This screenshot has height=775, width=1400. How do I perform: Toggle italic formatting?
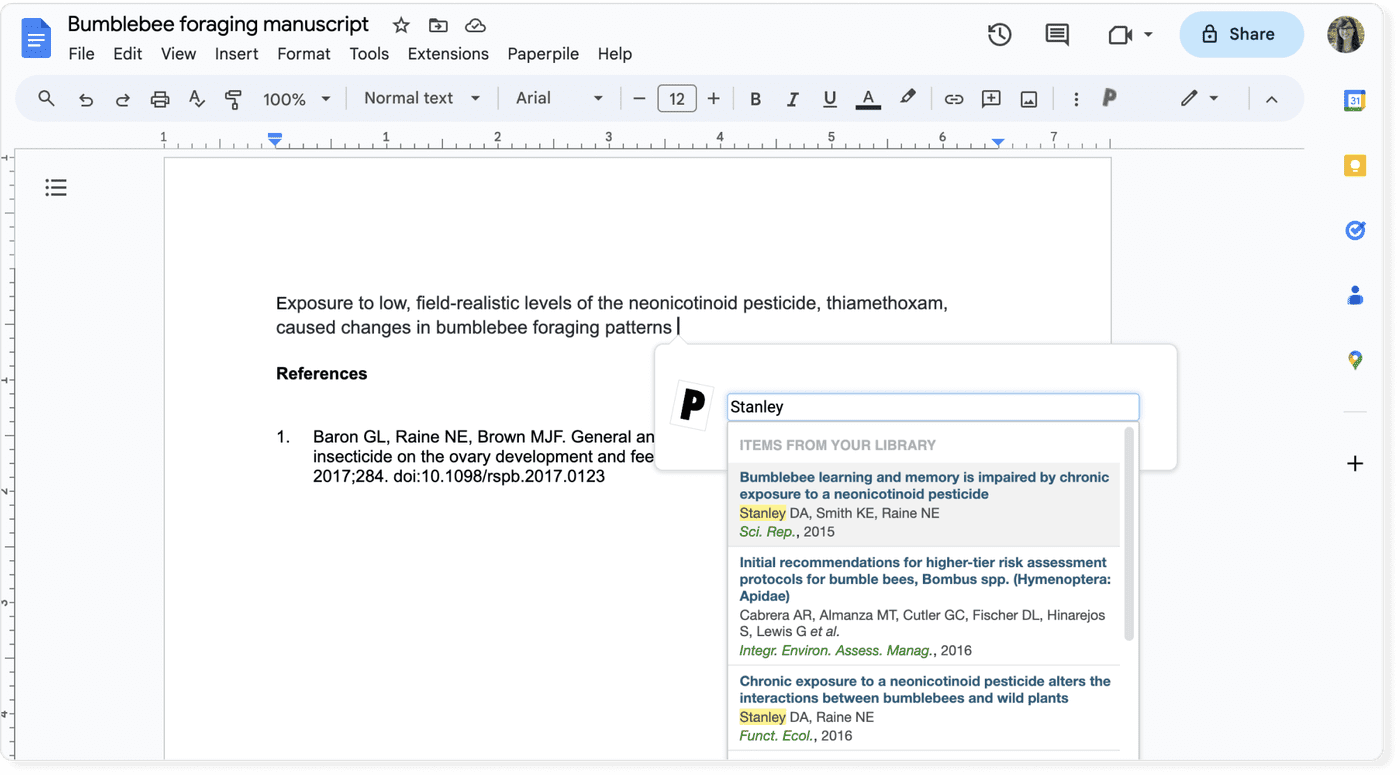pos(792,98)
